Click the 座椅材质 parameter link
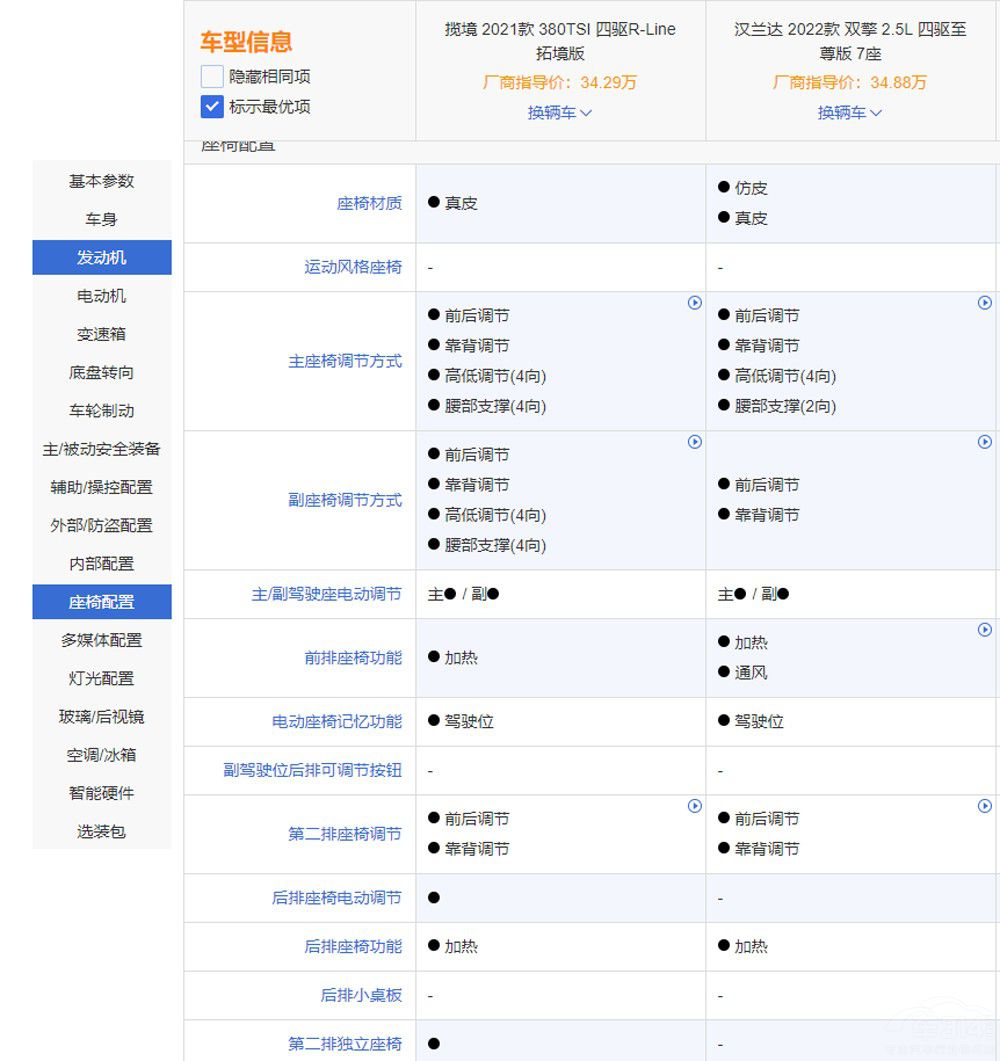The height and width of the screenshot is (1061, 1000). click(x=369, y=203)
